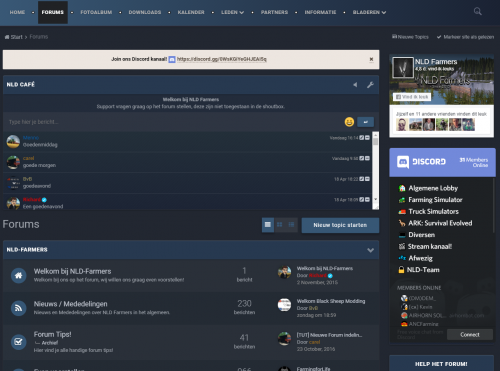Click the Forum Tips checkmark icon
Screen dimensions: 500x371
click(19, 342)
